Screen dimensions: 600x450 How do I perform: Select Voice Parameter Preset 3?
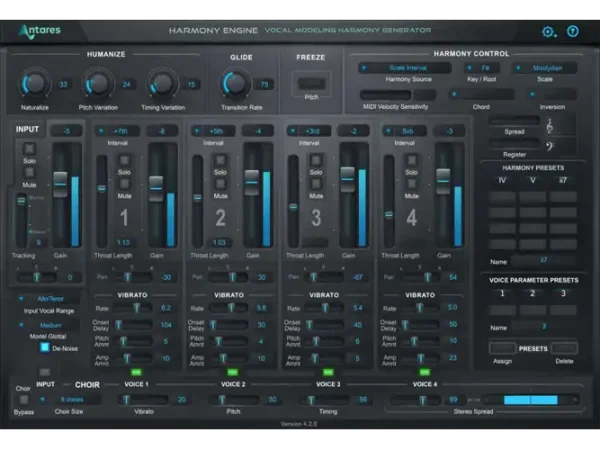(x=563, y=293)
